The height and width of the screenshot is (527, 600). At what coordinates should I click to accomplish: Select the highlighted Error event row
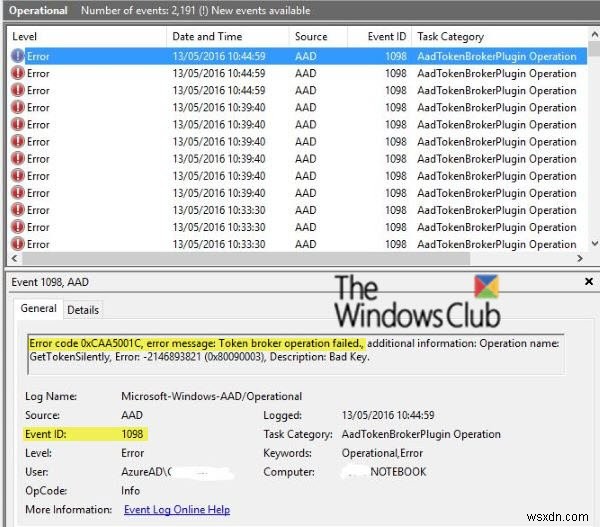(299, 56)
